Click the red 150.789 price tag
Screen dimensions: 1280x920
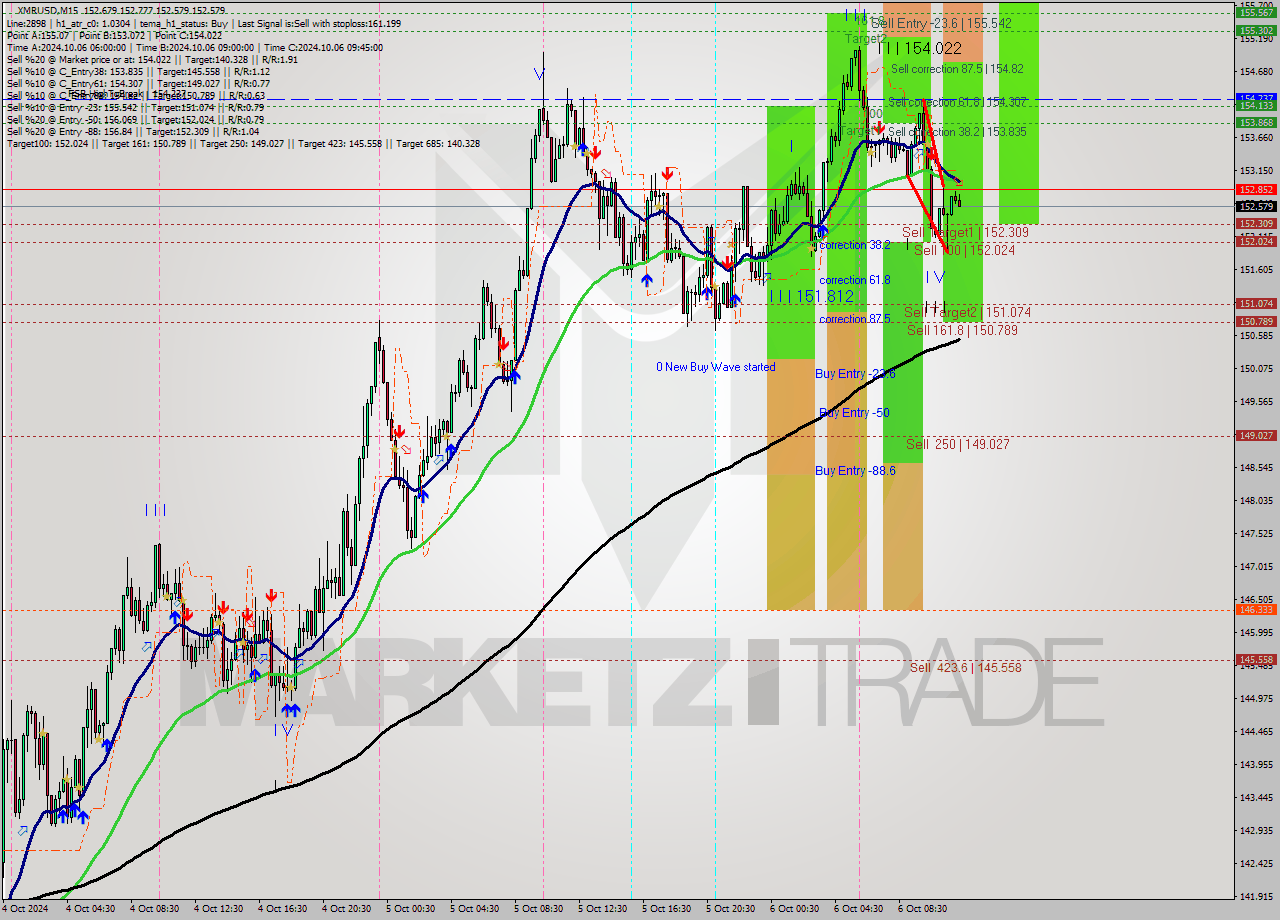[x=1257, y=321]
